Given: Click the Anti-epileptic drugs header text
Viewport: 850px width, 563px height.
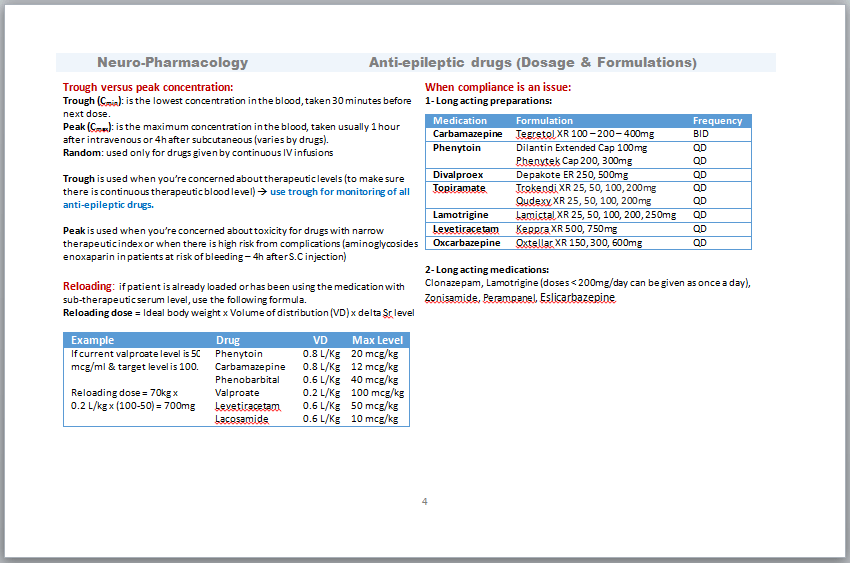Looking at the screenshot, I should point(532,62).
